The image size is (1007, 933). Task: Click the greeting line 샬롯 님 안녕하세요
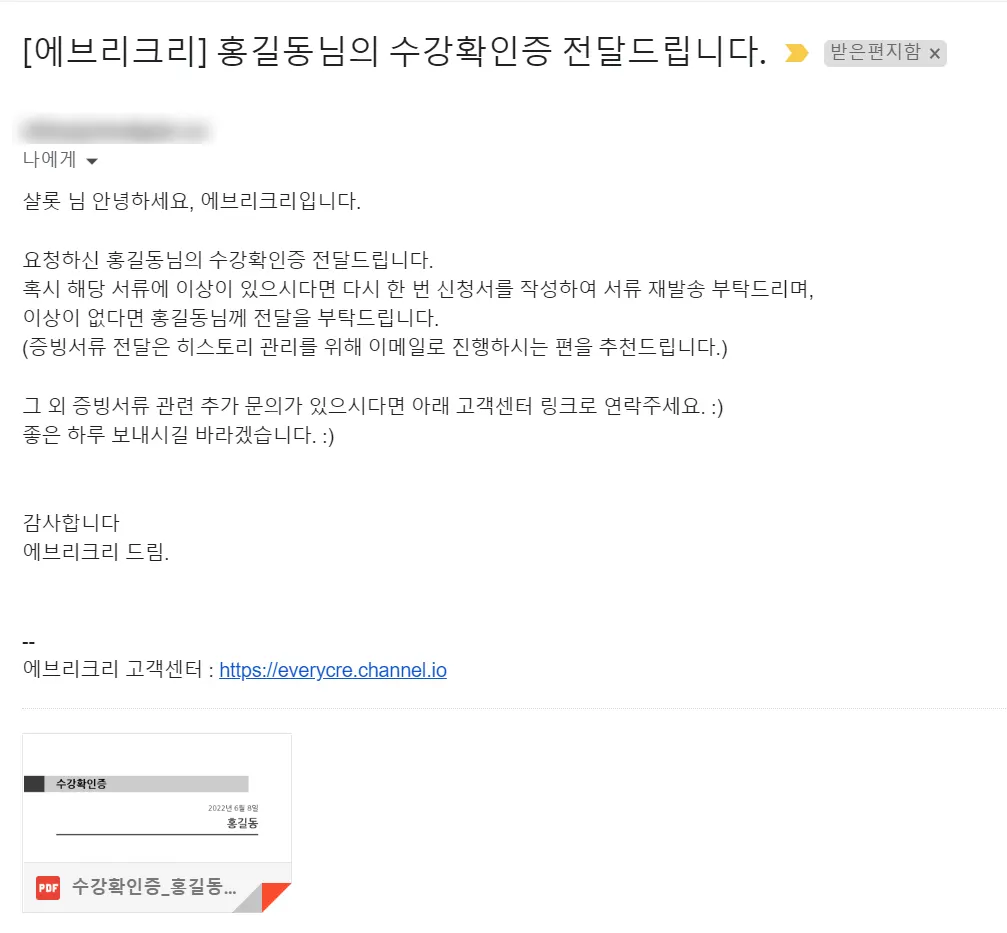click(190, 201)
